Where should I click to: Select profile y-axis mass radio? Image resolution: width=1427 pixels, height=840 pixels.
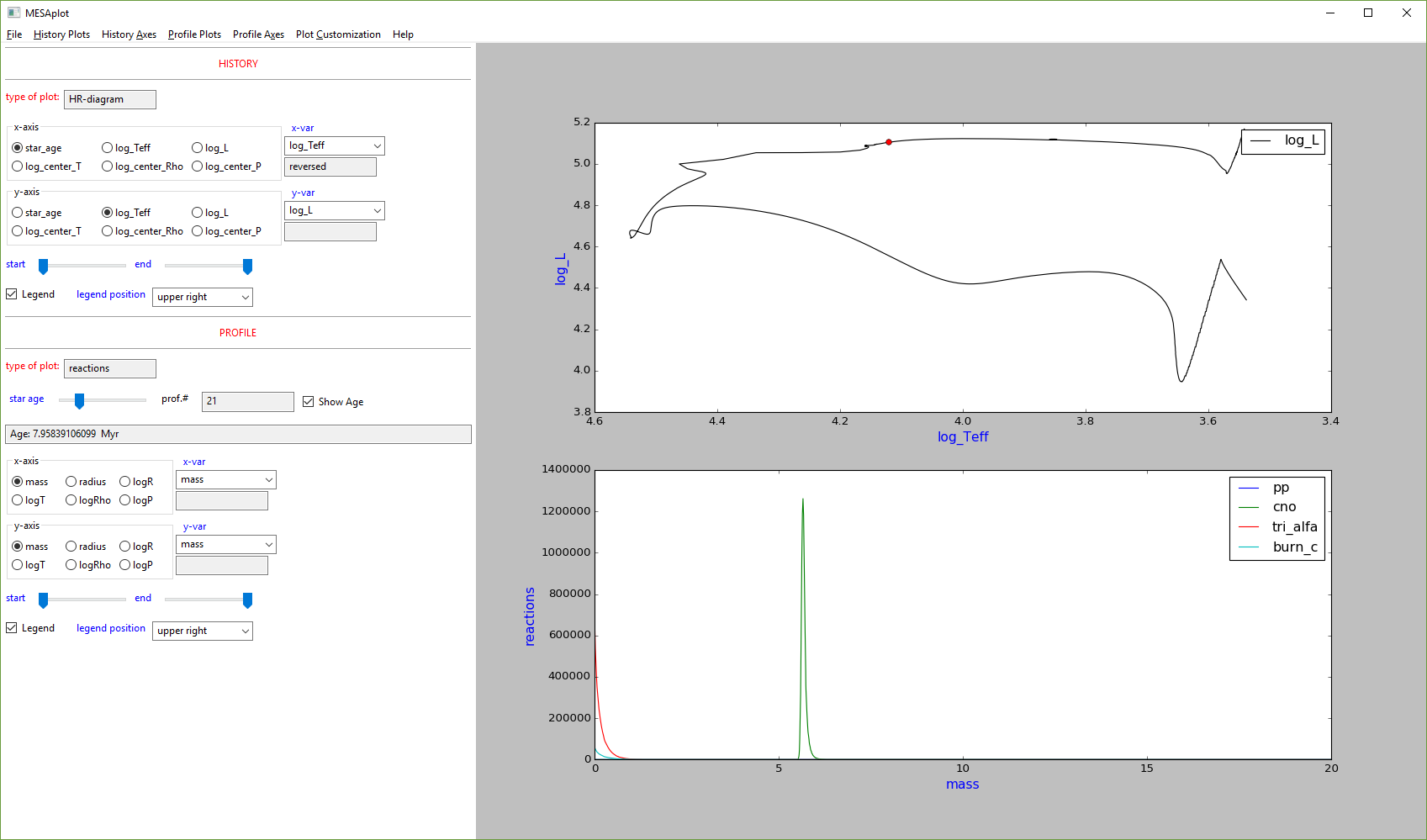17,547
